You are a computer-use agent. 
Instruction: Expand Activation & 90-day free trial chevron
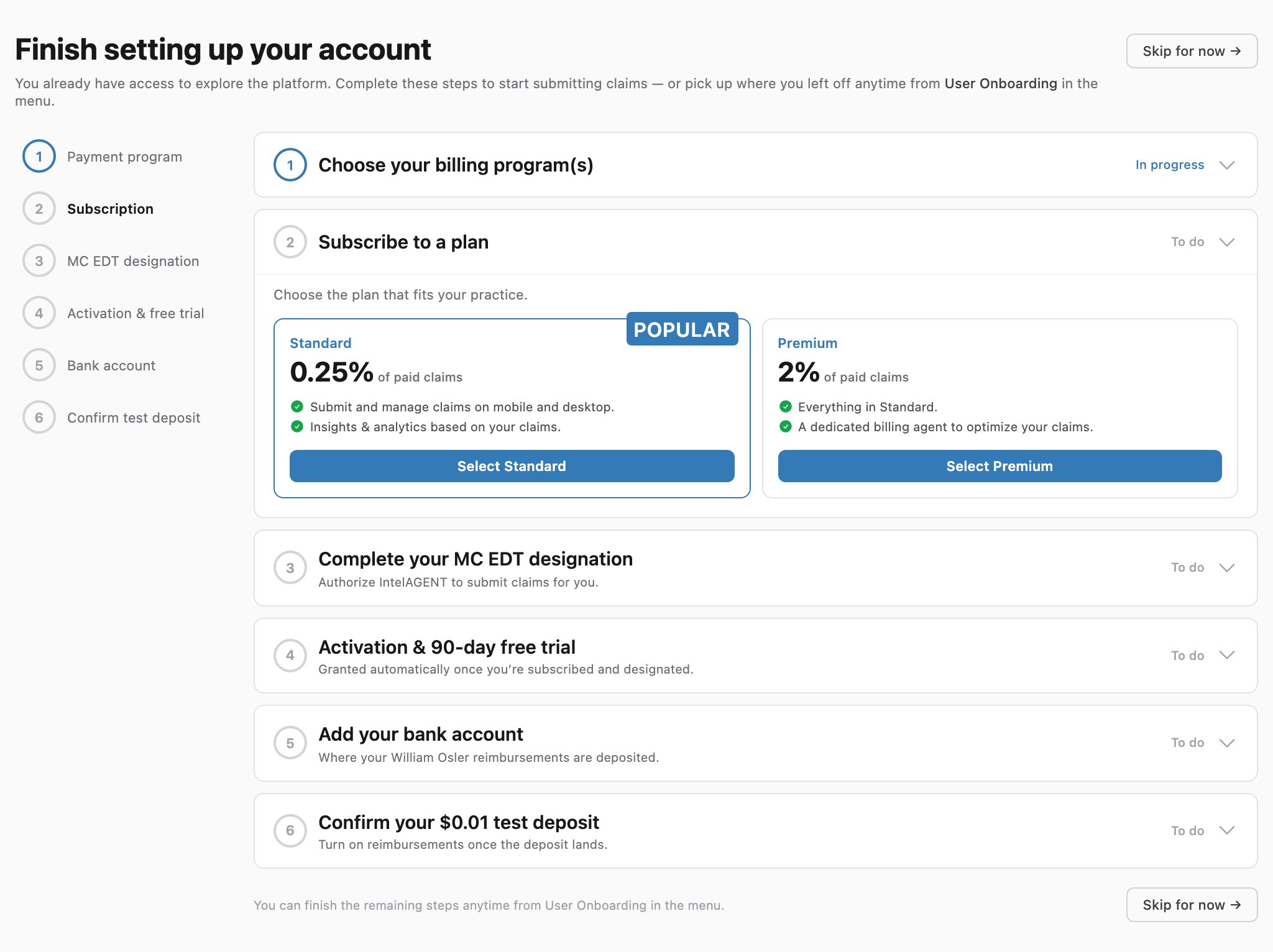pos(1227,656)
